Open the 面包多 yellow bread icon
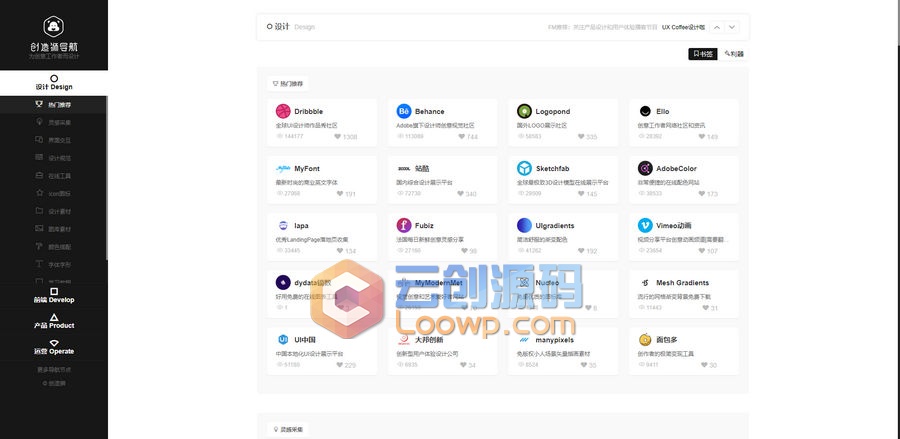Viewport: 900px width, 439px height. point(645,340)
